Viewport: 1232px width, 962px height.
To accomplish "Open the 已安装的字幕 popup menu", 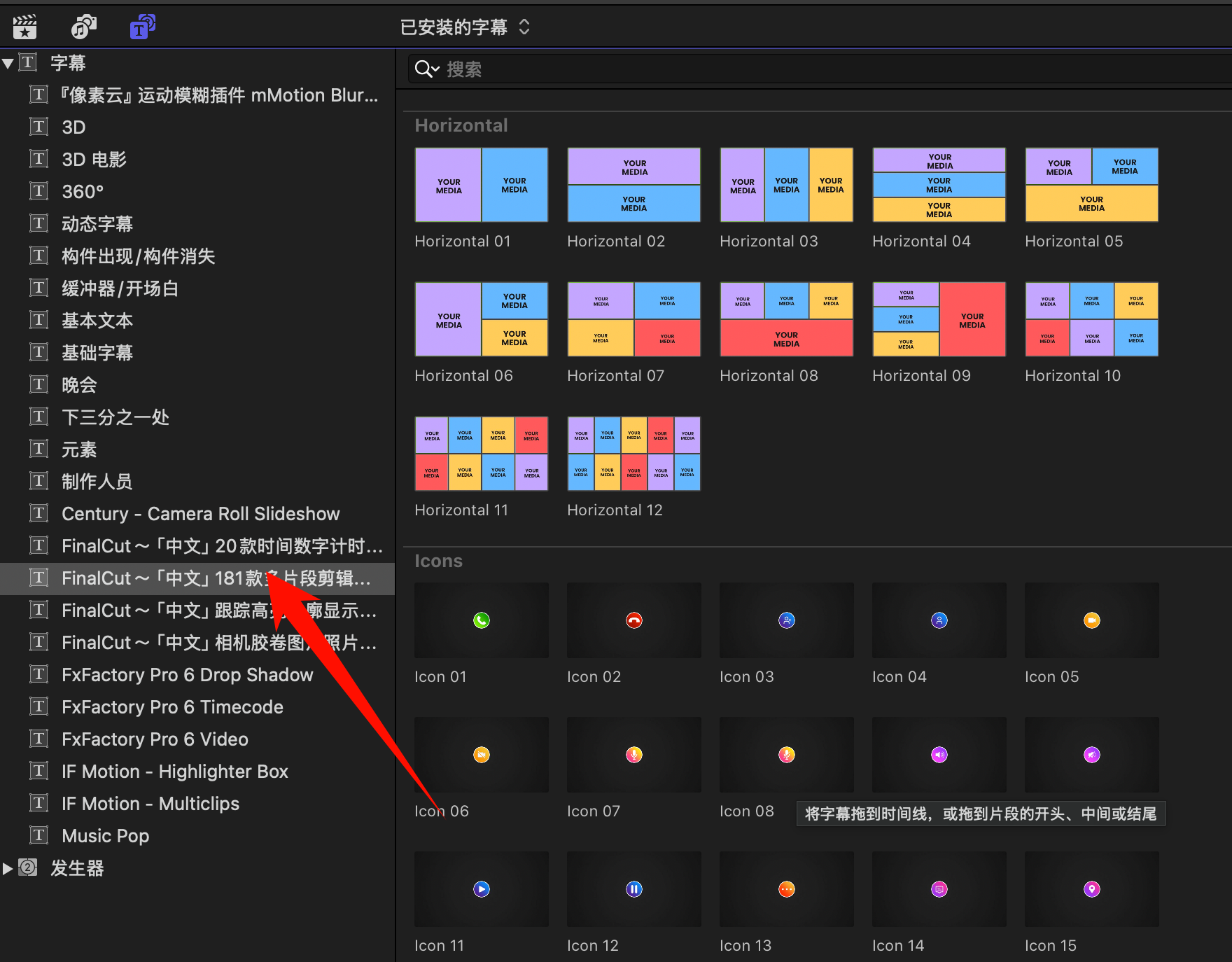I will [x=465, y=27].
